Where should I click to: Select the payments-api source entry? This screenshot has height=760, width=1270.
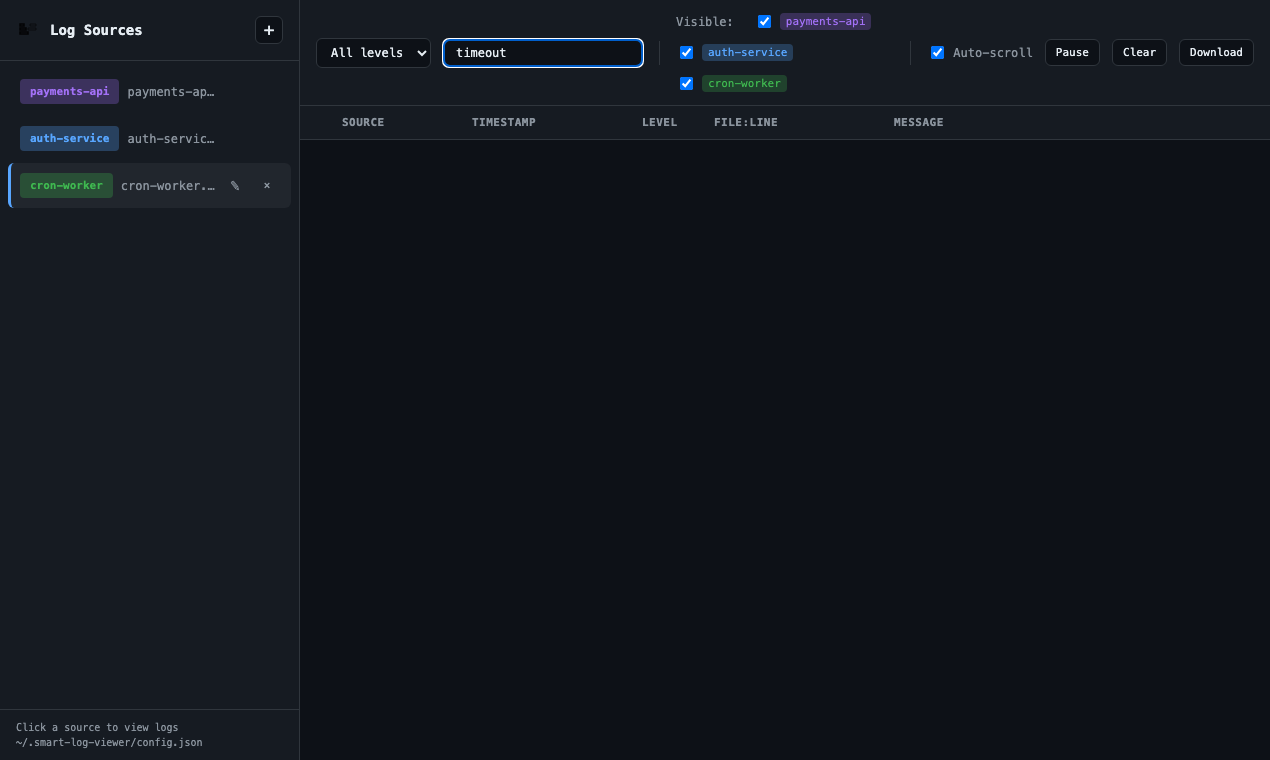pos(148,91)
